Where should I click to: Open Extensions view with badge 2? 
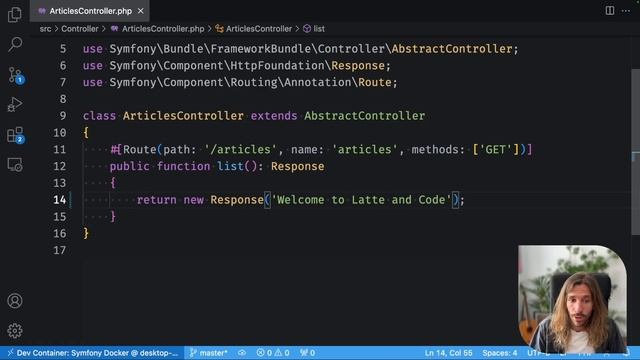click(x=16, y=135)
